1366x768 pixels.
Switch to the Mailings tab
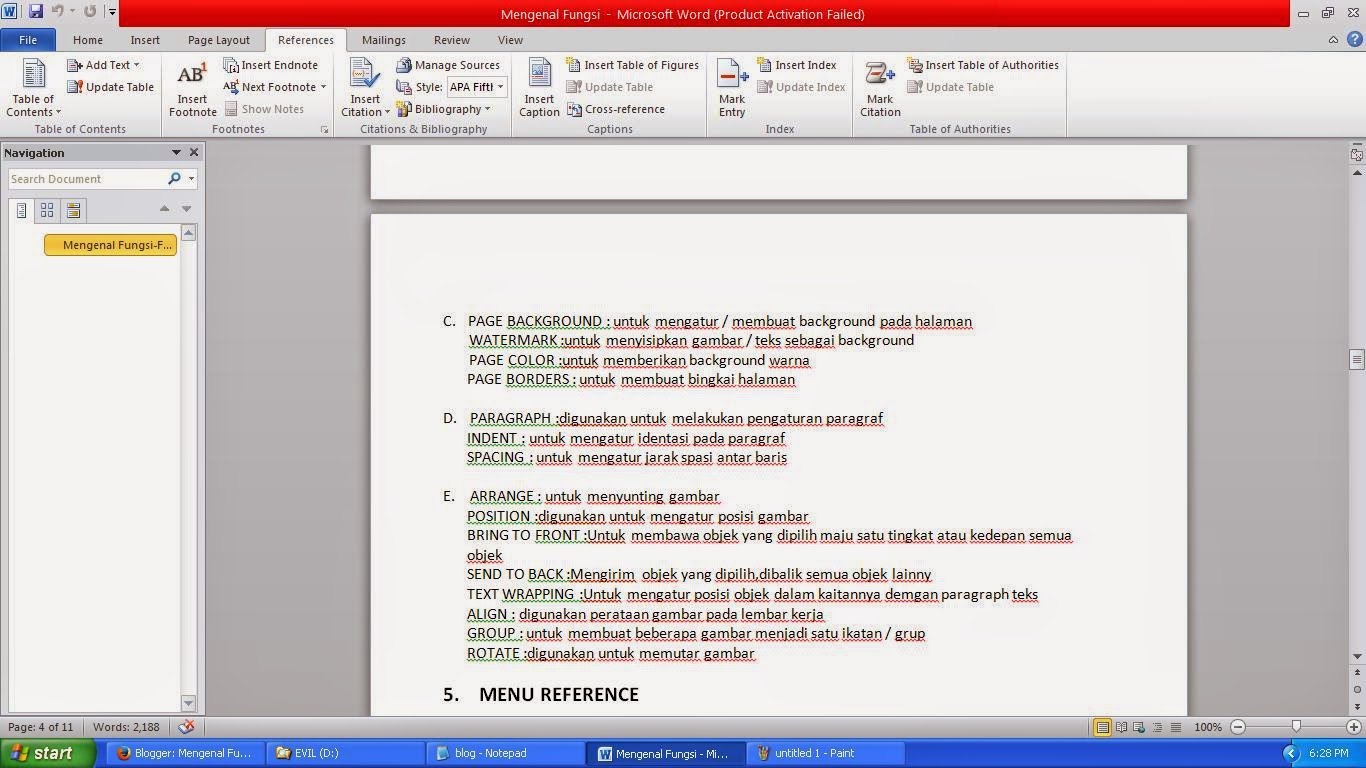click(x=383, y=40)
